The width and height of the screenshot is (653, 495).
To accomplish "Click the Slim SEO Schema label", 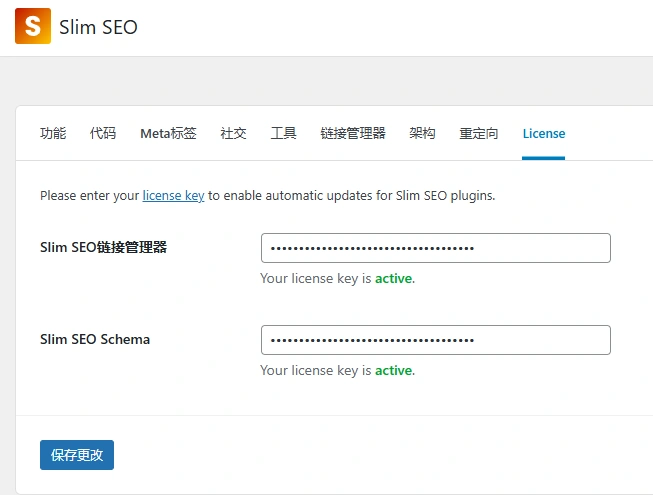I will tap(95, 339).
